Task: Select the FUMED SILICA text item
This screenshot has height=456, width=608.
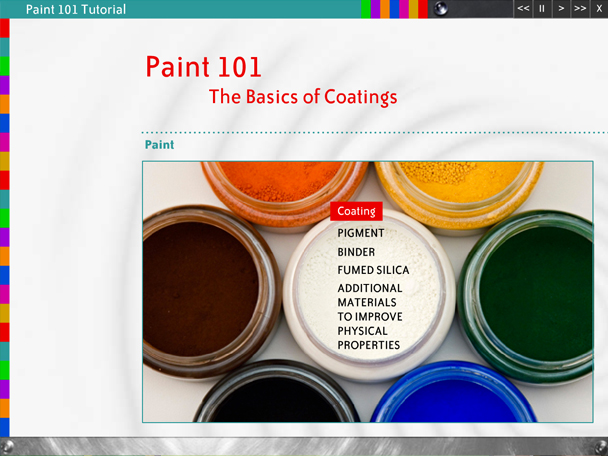Action: (373, 270)
